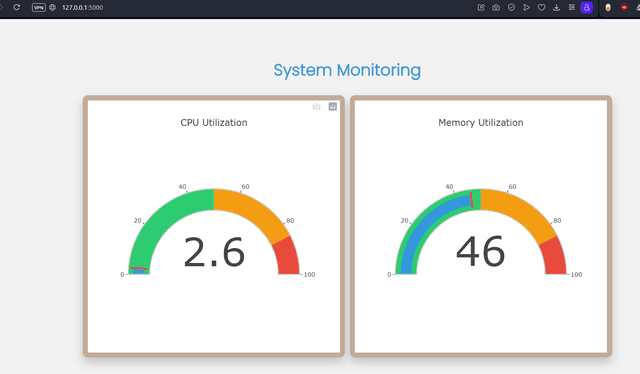Take a browser snapshot with camera icon
This screenshot has width=640, height=374.
coord(496,7)
